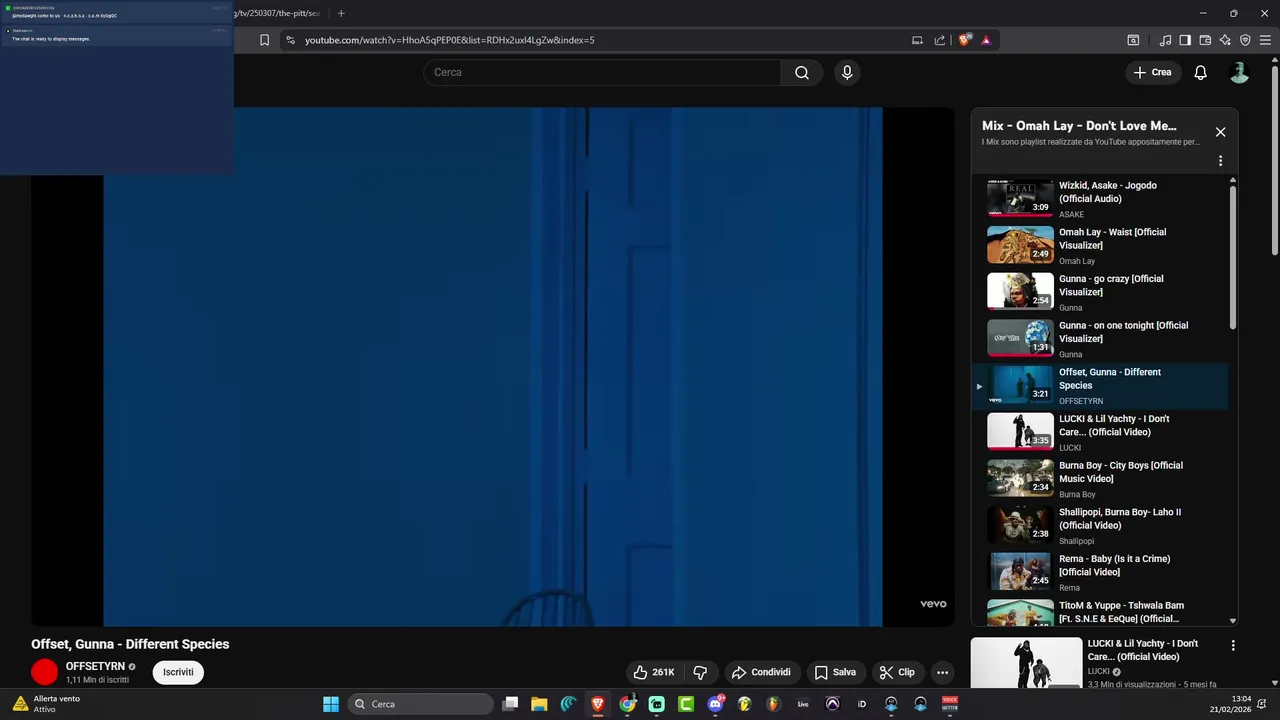Play Gunna - go crazy visualizer
The height and width of the screenshot is (720, 1280).
pyautogui.click(x=1100, y=293)
